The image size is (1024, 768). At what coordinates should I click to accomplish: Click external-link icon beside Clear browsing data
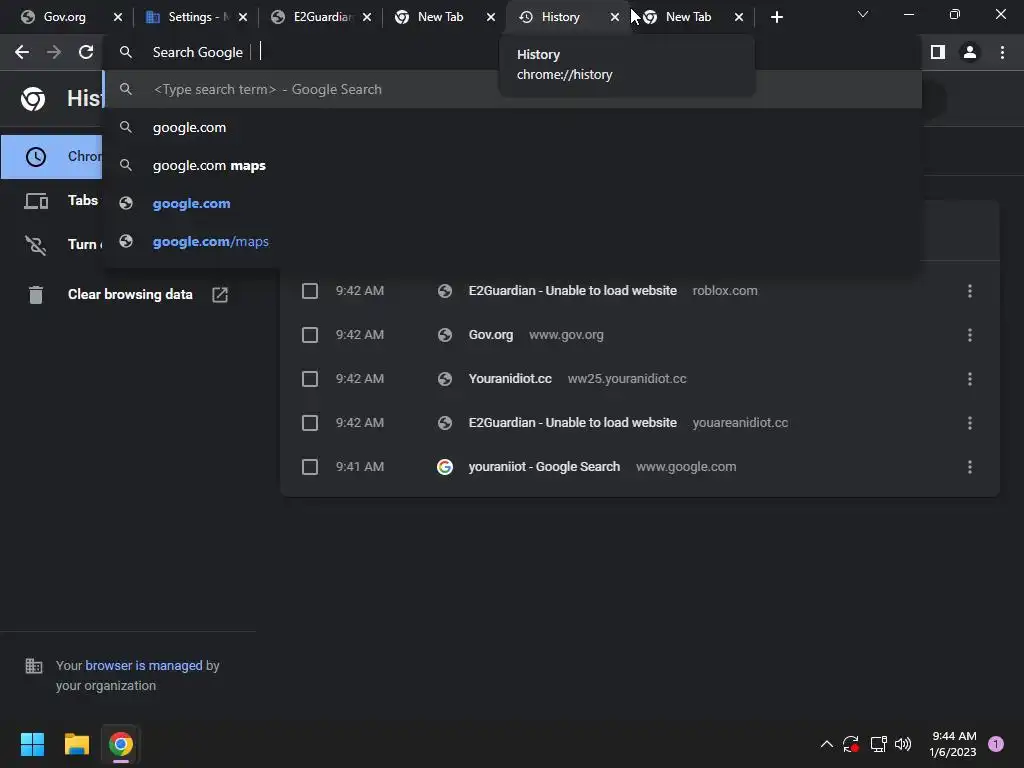pyautogui.click(x=220, y=295)
